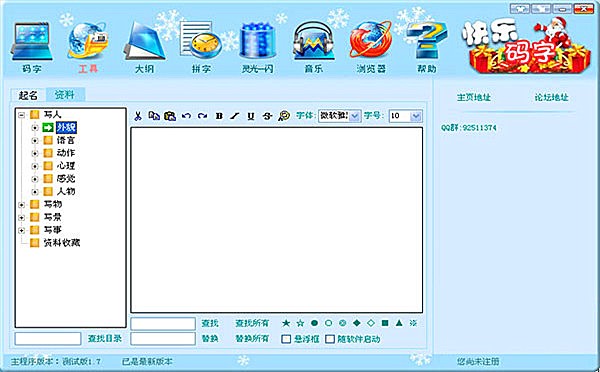Insert the hollow star symbol

pos(300,323)
